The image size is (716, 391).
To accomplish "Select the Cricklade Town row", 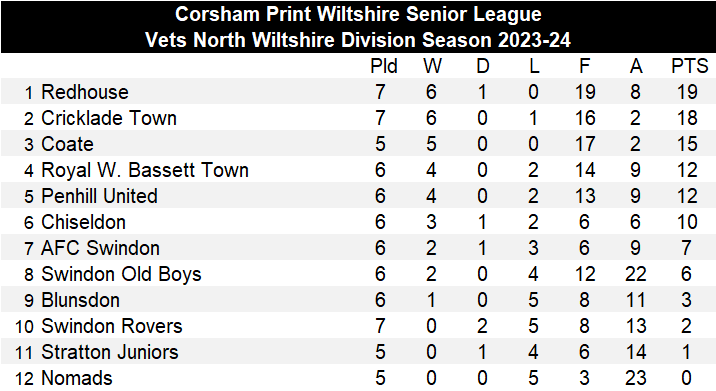I will (358, 118).
